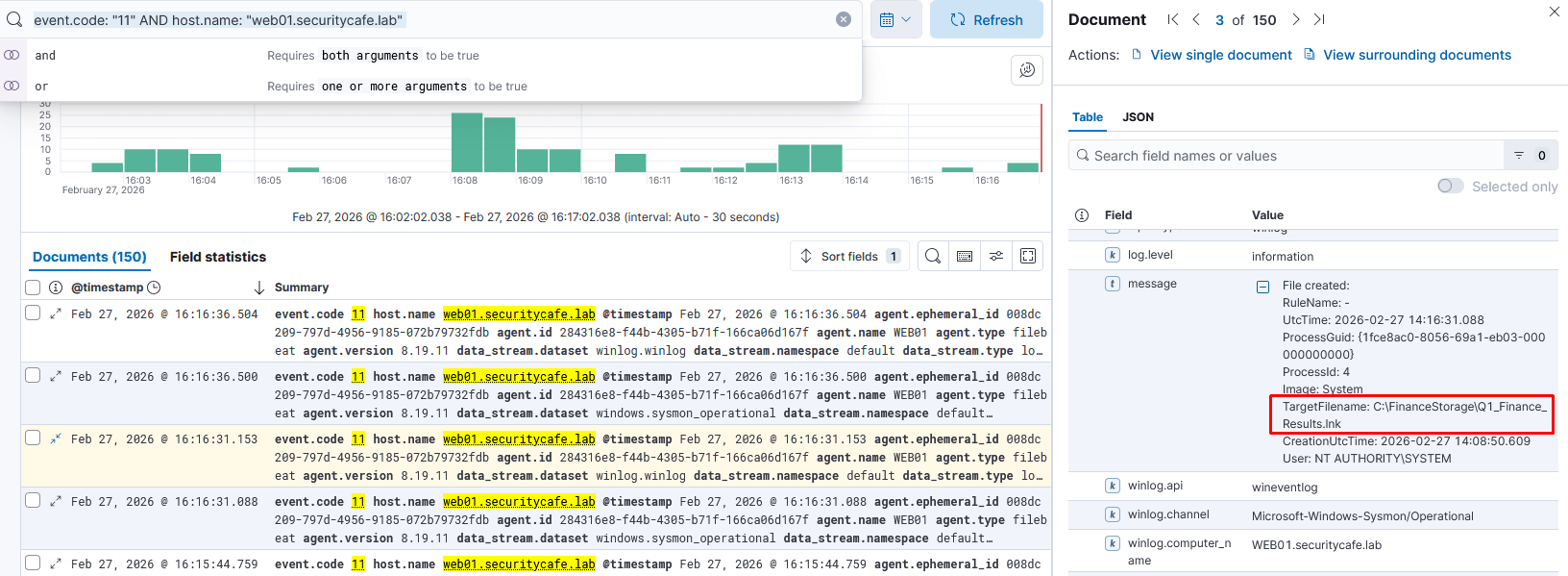Click the Refresh button
The height and width of the screenshot is (576, 1568).
click(987, 19)
